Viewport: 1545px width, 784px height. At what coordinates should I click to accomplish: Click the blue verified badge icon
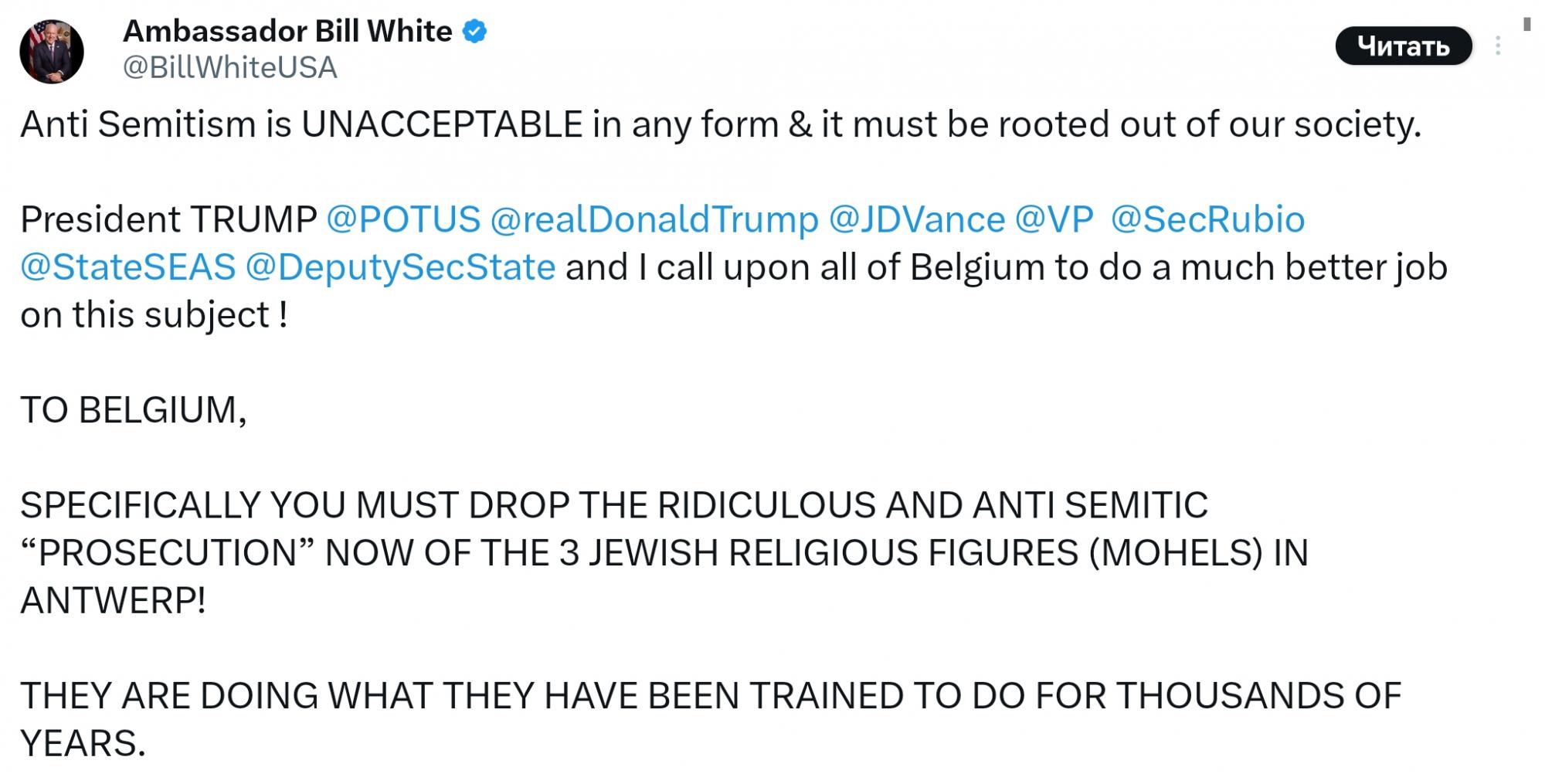point(474,32)
